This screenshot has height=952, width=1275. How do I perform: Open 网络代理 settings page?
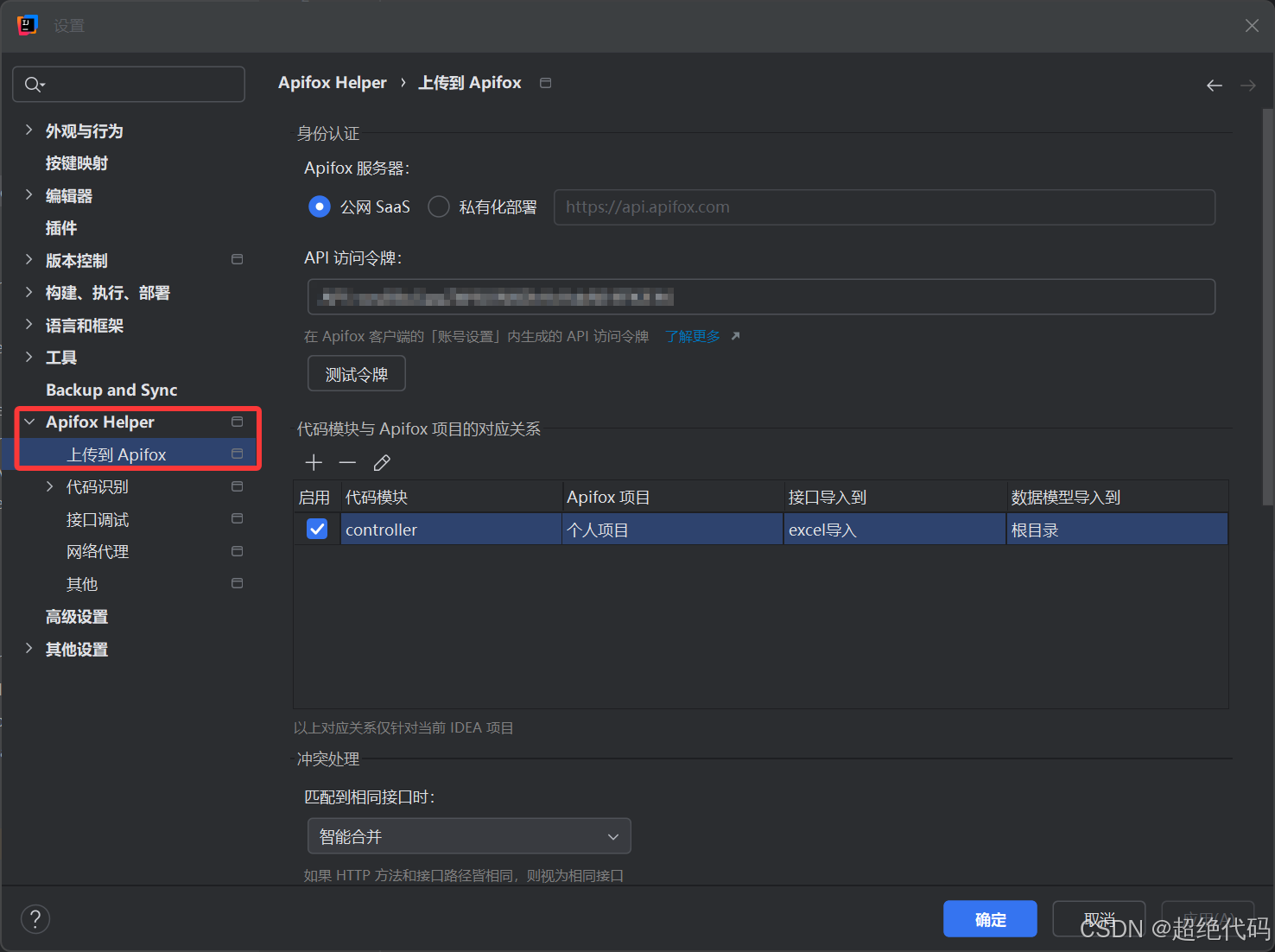tap(98, 551)
